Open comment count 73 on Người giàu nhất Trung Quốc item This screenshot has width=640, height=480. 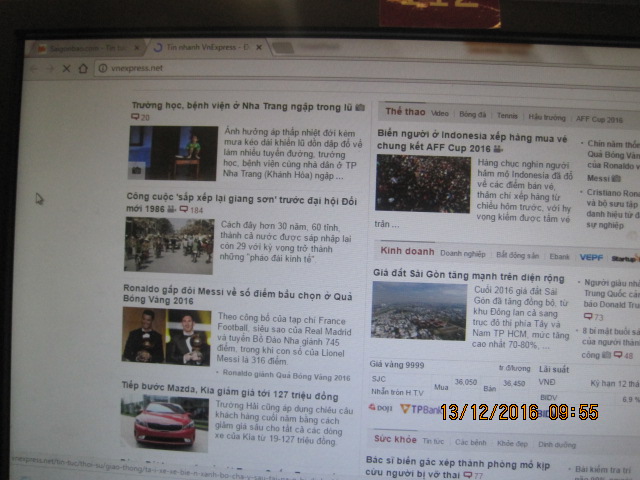coord(593,317)
